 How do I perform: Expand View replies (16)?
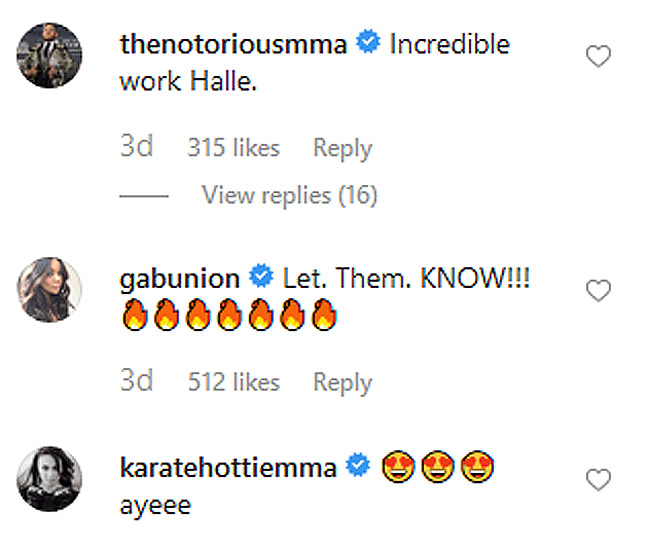[289, 196]
